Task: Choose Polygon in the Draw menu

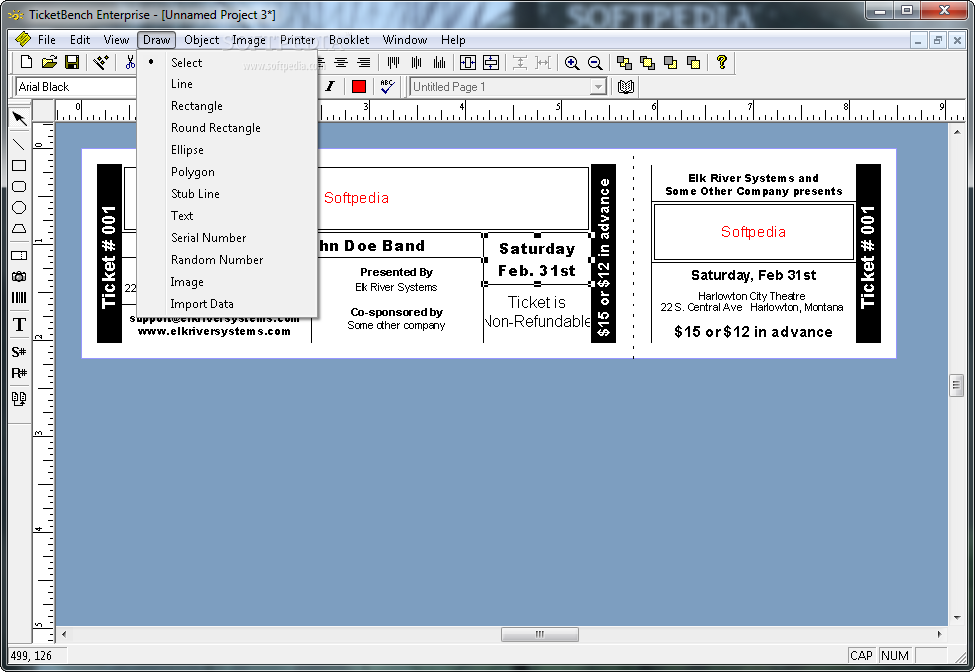Action: (x=228, y=172)
